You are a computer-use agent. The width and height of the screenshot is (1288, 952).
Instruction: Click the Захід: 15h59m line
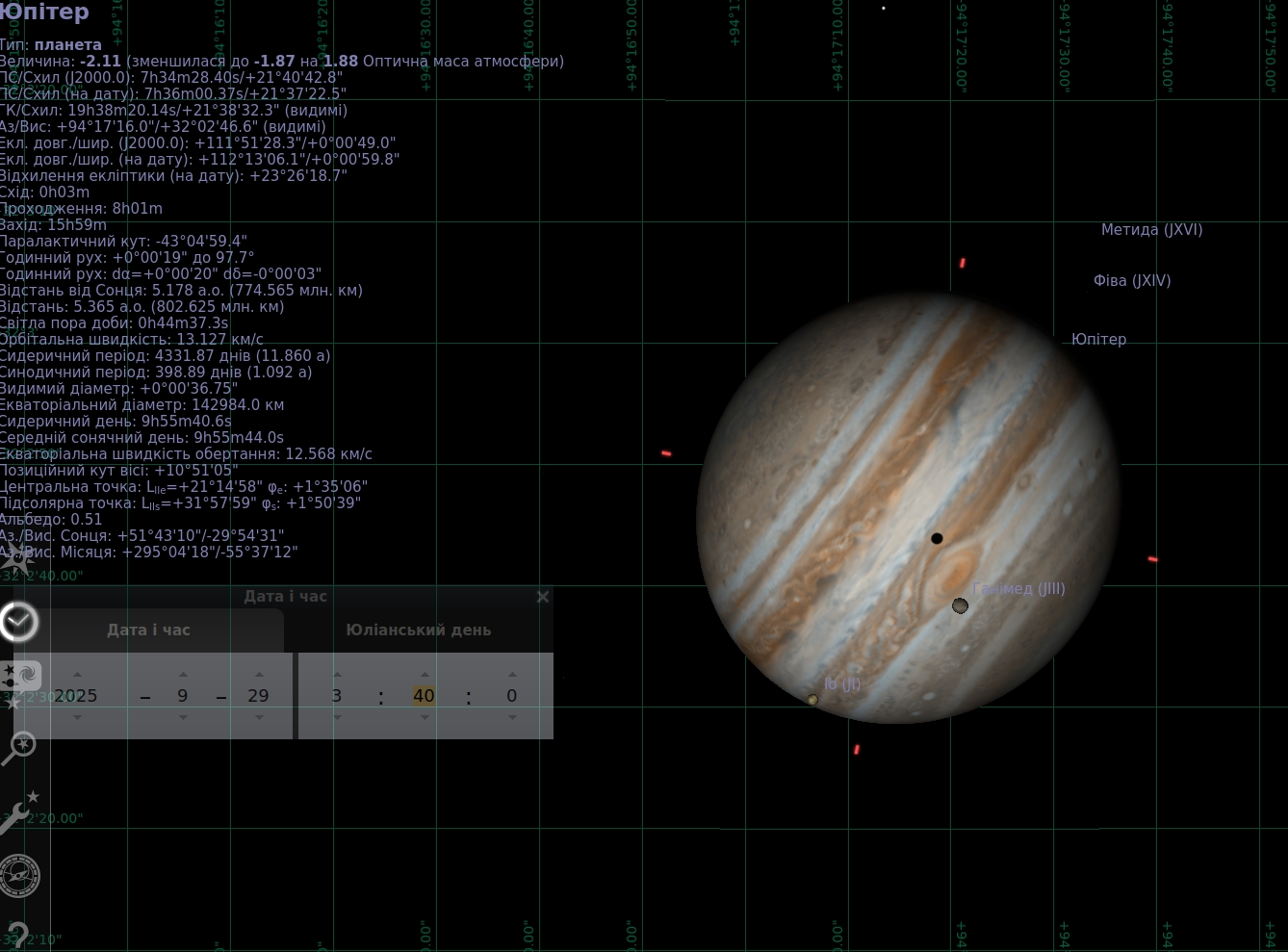point(54,224)
